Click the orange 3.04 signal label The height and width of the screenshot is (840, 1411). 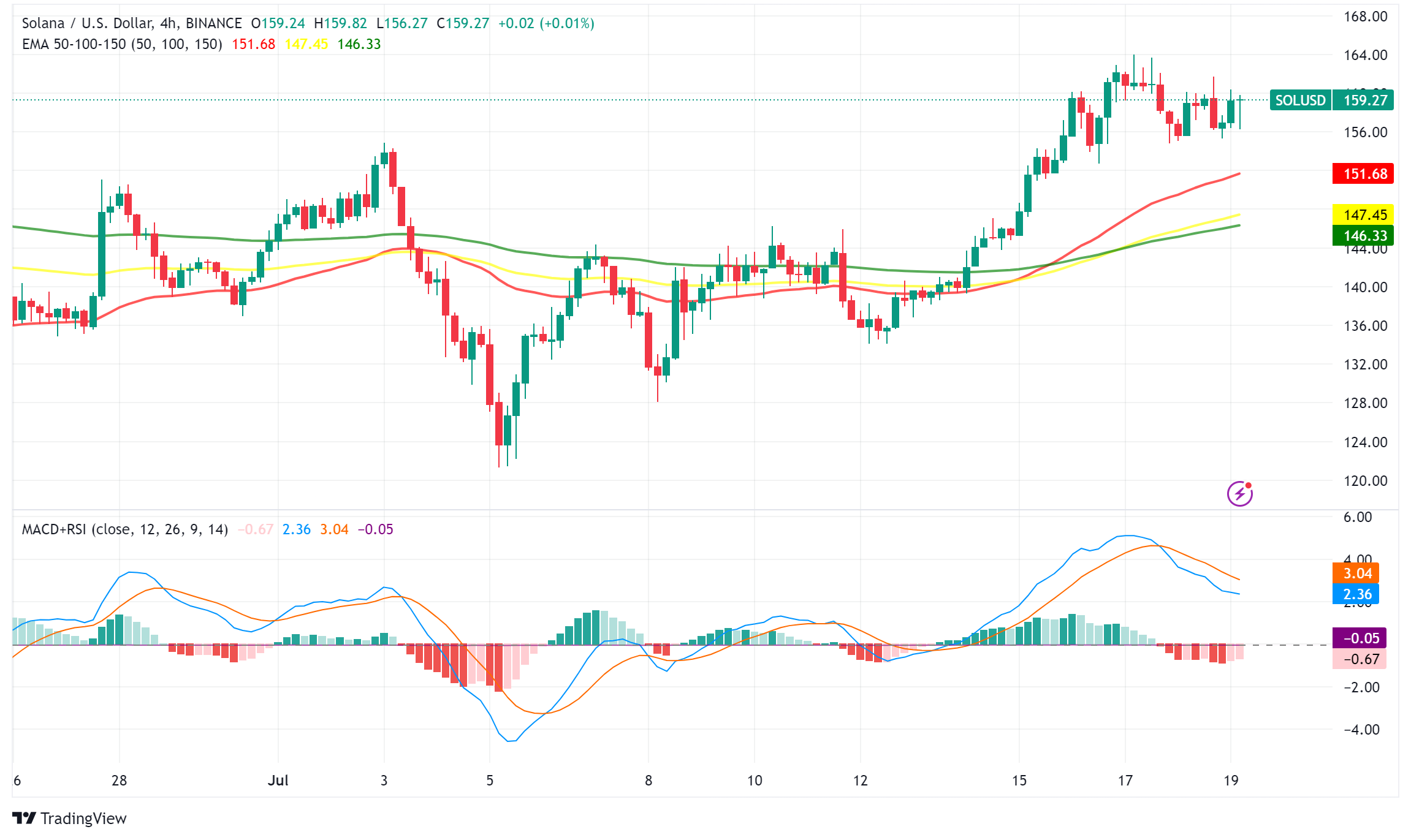1356,573
